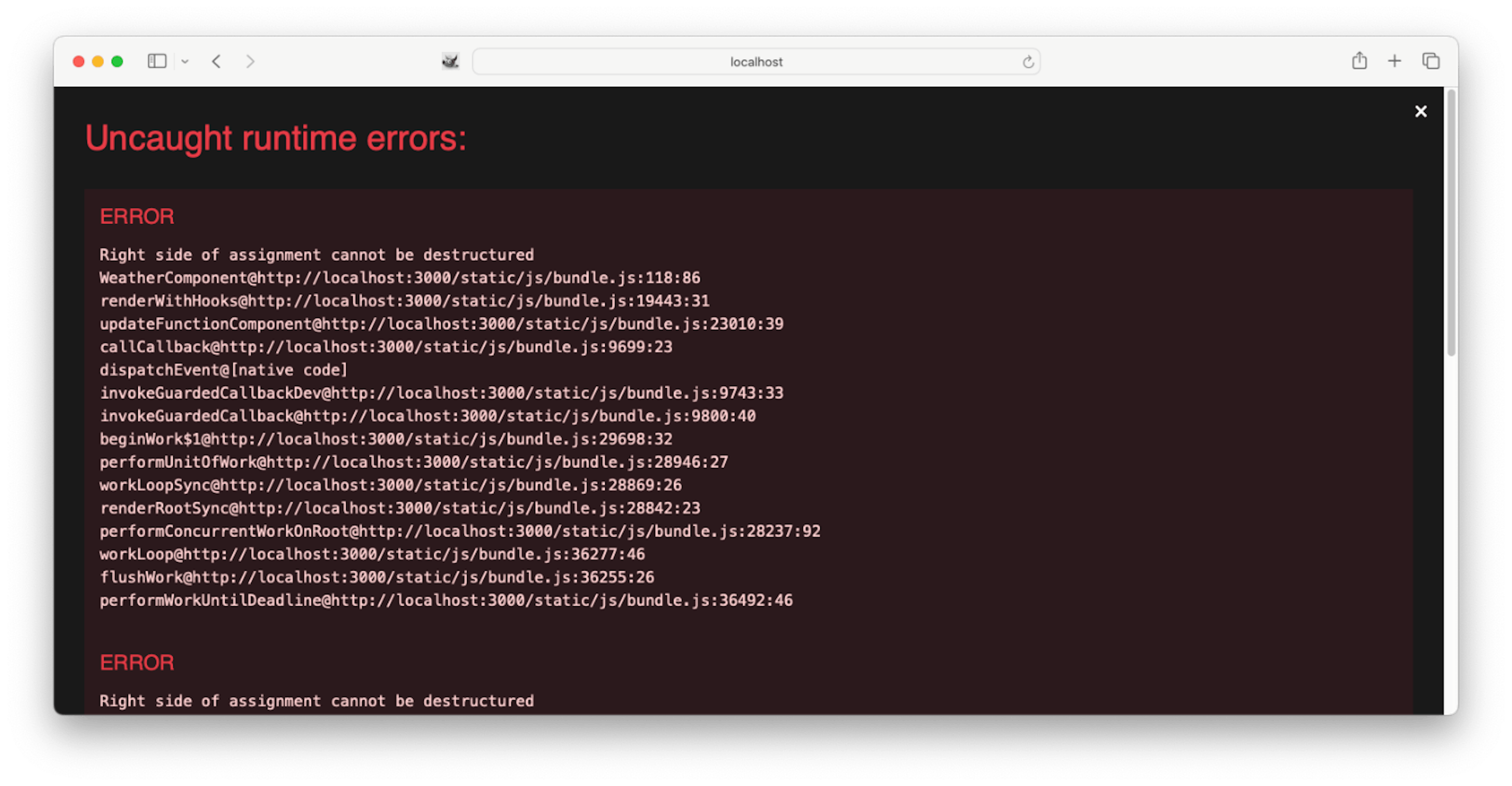The image size is (1512, 786).
Task: Click the first ERROR heading
Action: [x=137, y=216]
